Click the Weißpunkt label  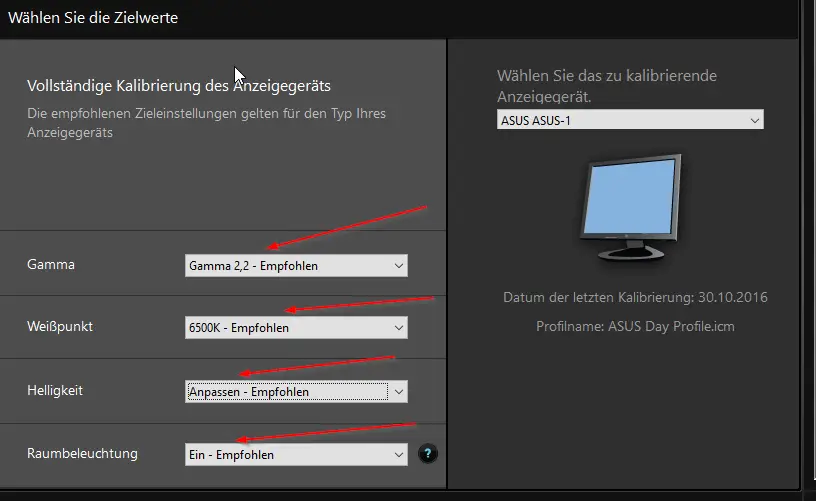[60, 327]
